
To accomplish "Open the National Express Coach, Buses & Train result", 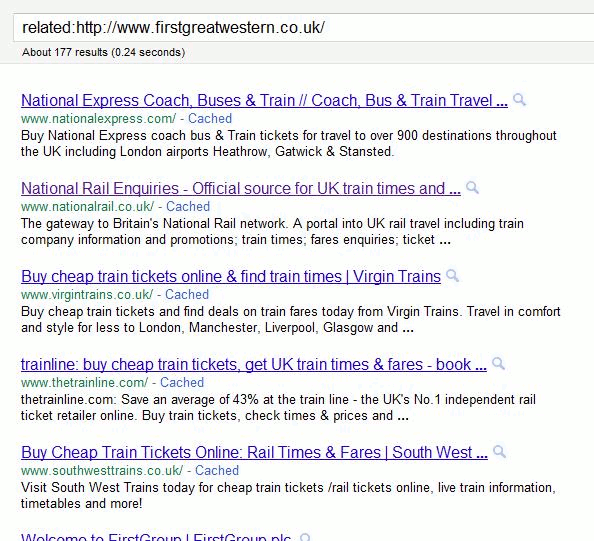I will tap(264, 100).
